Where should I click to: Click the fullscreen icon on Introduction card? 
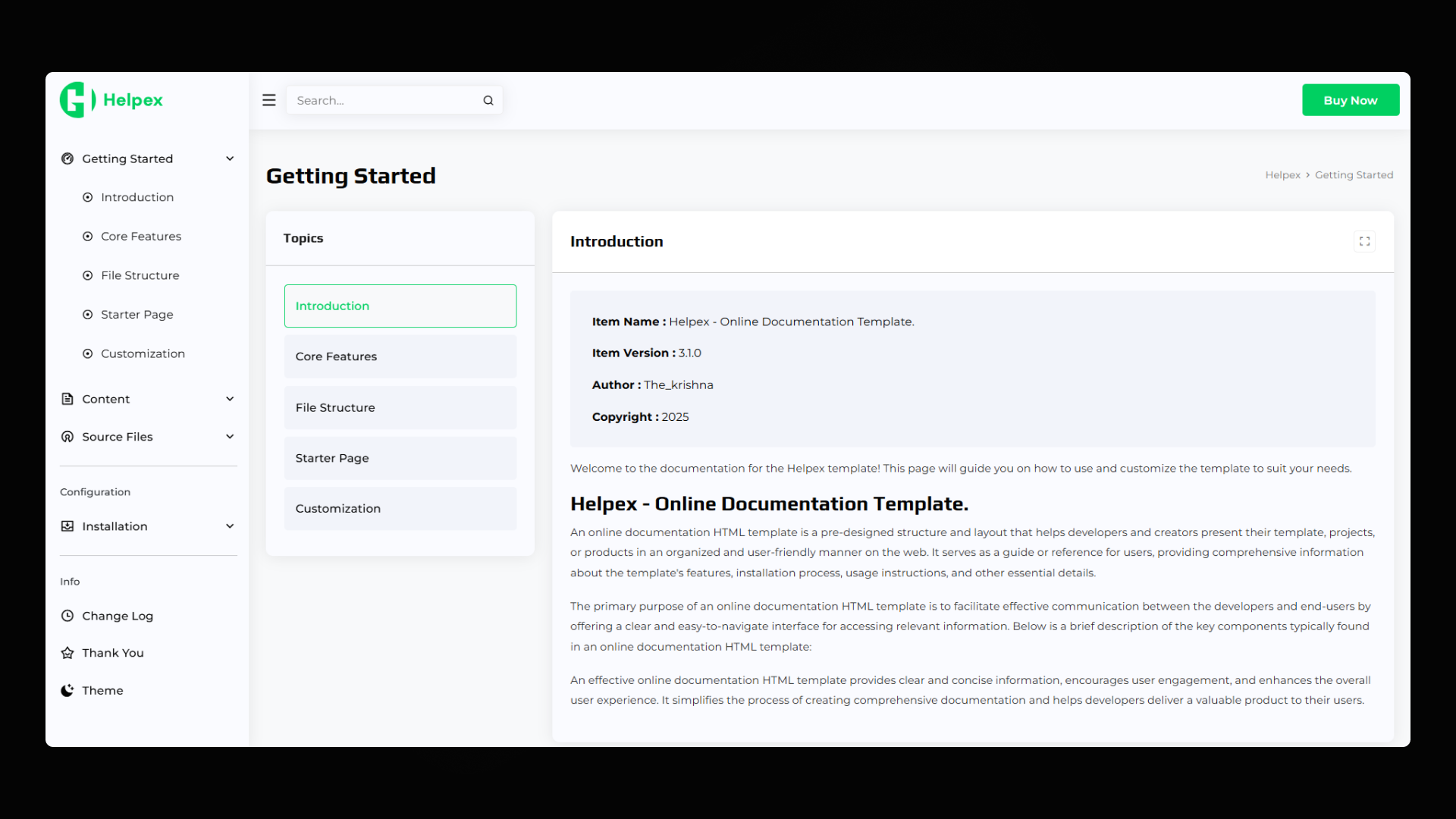1364,241
